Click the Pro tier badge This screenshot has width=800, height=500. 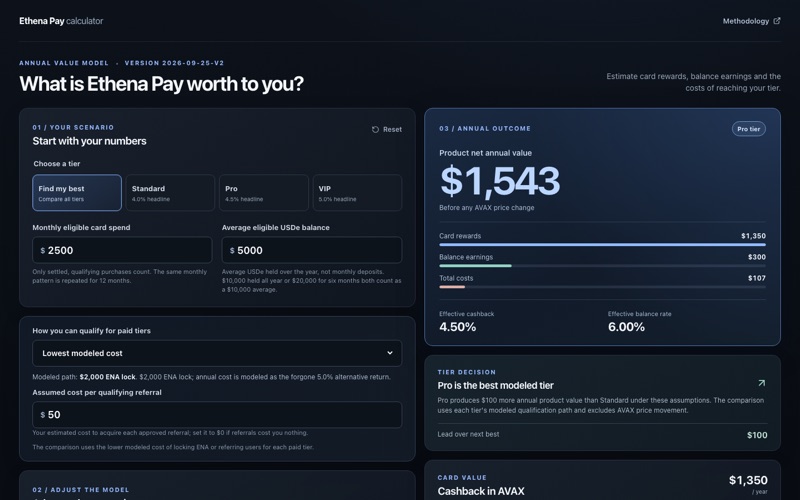coord(748,129)
